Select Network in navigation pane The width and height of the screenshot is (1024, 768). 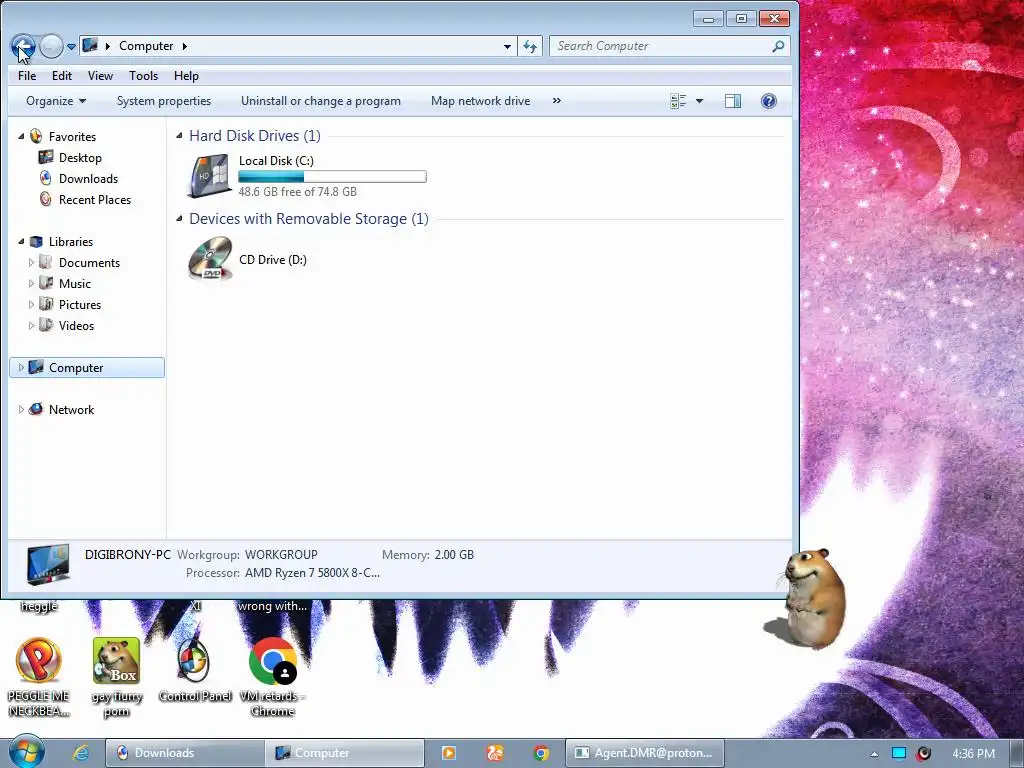tap(71, 409)
